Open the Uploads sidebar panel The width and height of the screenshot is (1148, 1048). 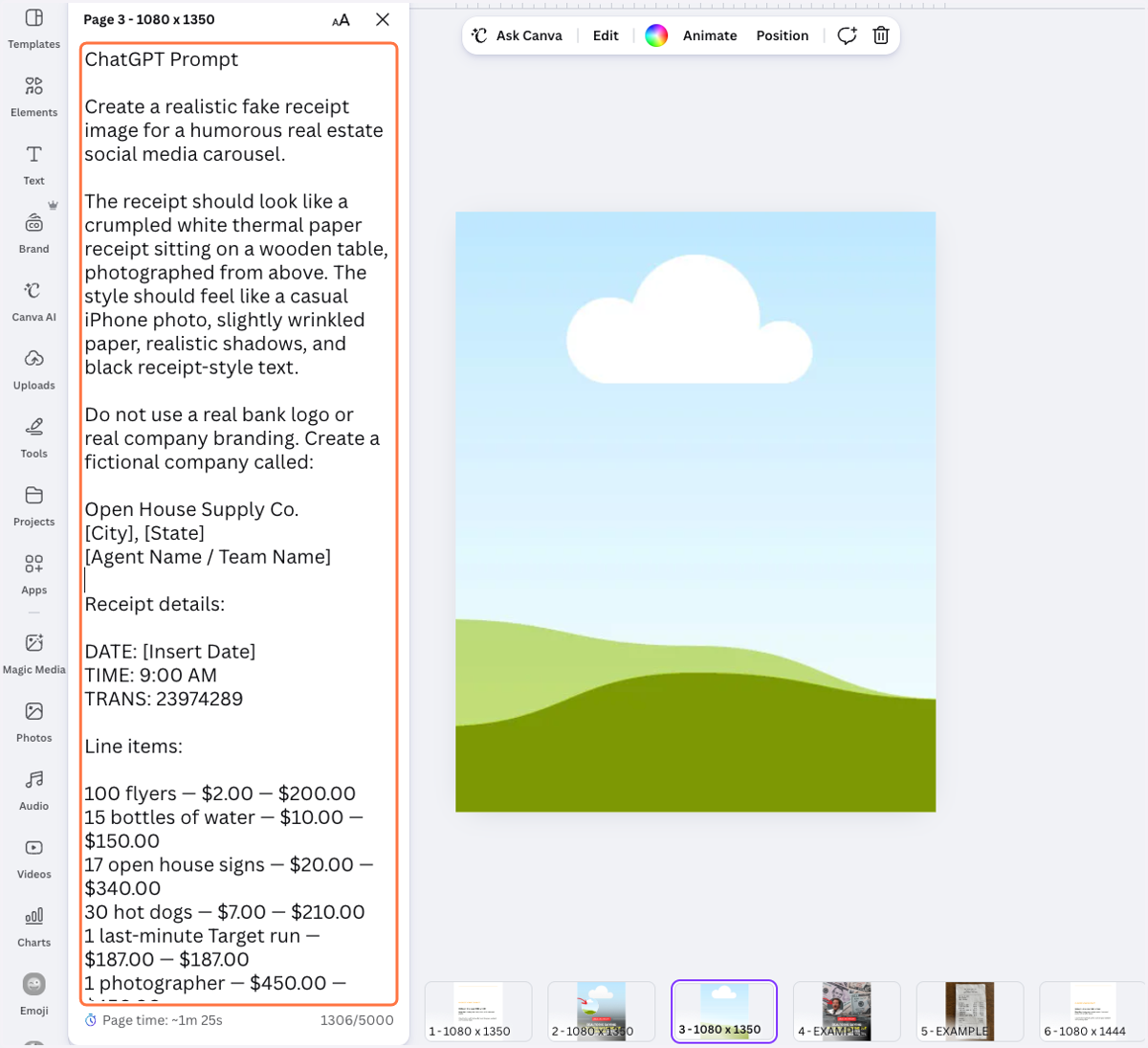click(x=33, y=369)
